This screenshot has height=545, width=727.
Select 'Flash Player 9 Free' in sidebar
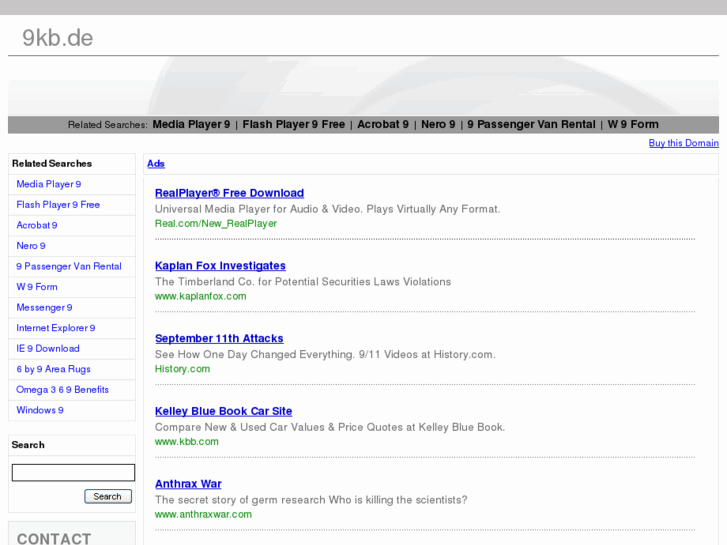[58, 205]
